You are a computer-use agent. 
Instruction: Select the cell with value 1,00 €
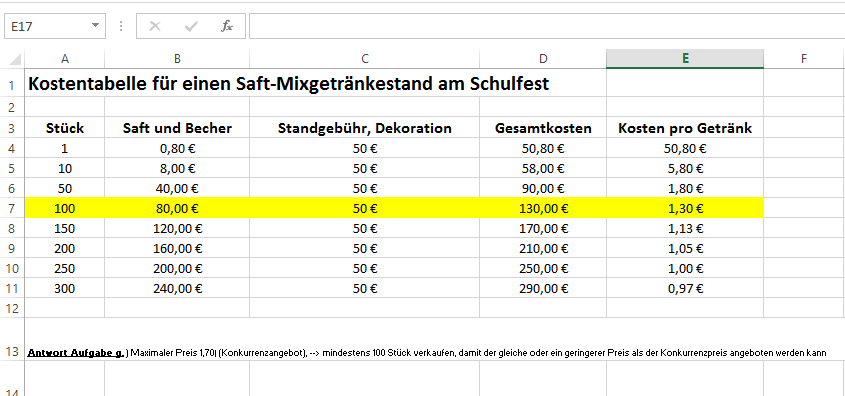coord(685,268)
